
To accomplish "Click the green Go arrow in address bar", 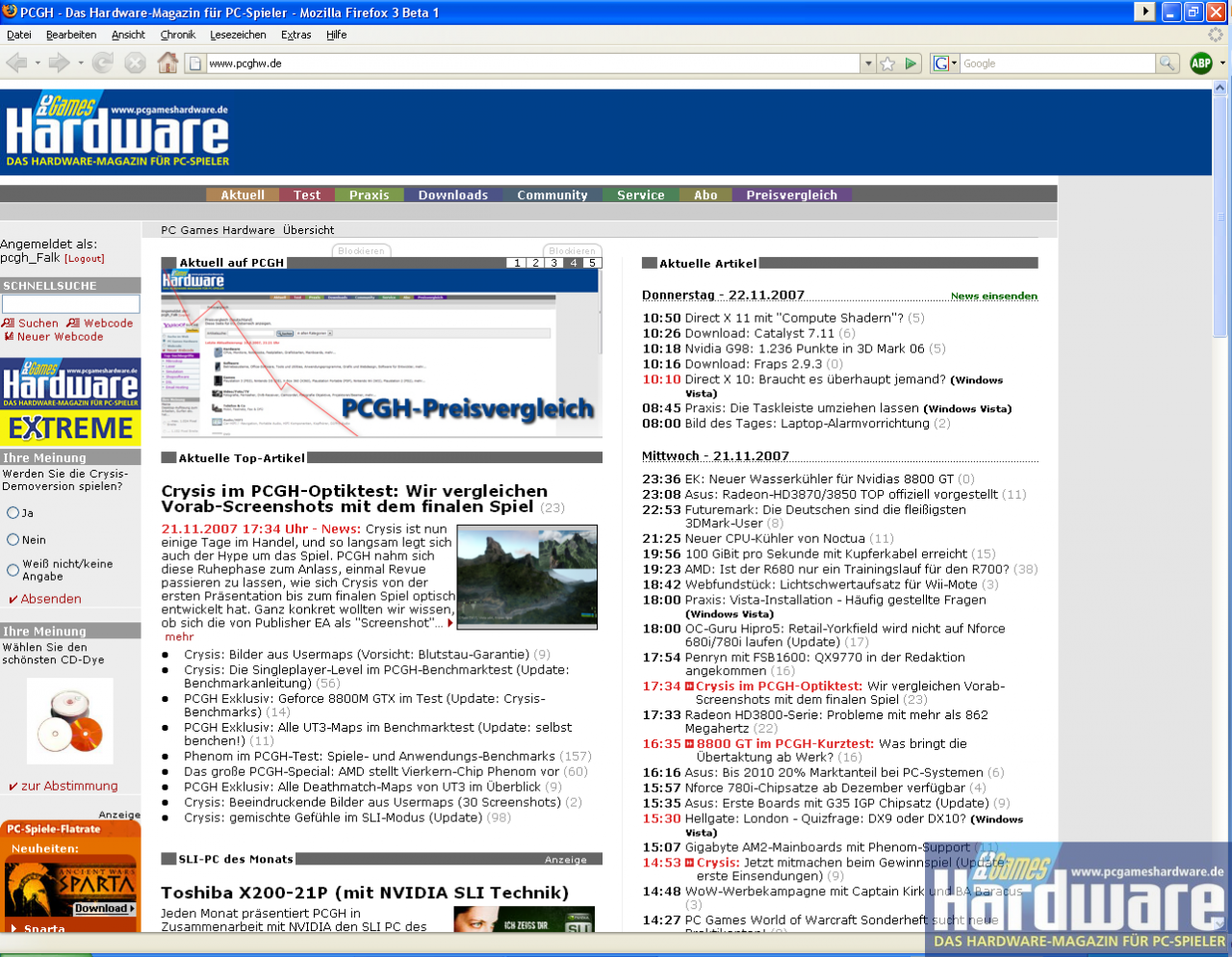I will pos(911,64).
